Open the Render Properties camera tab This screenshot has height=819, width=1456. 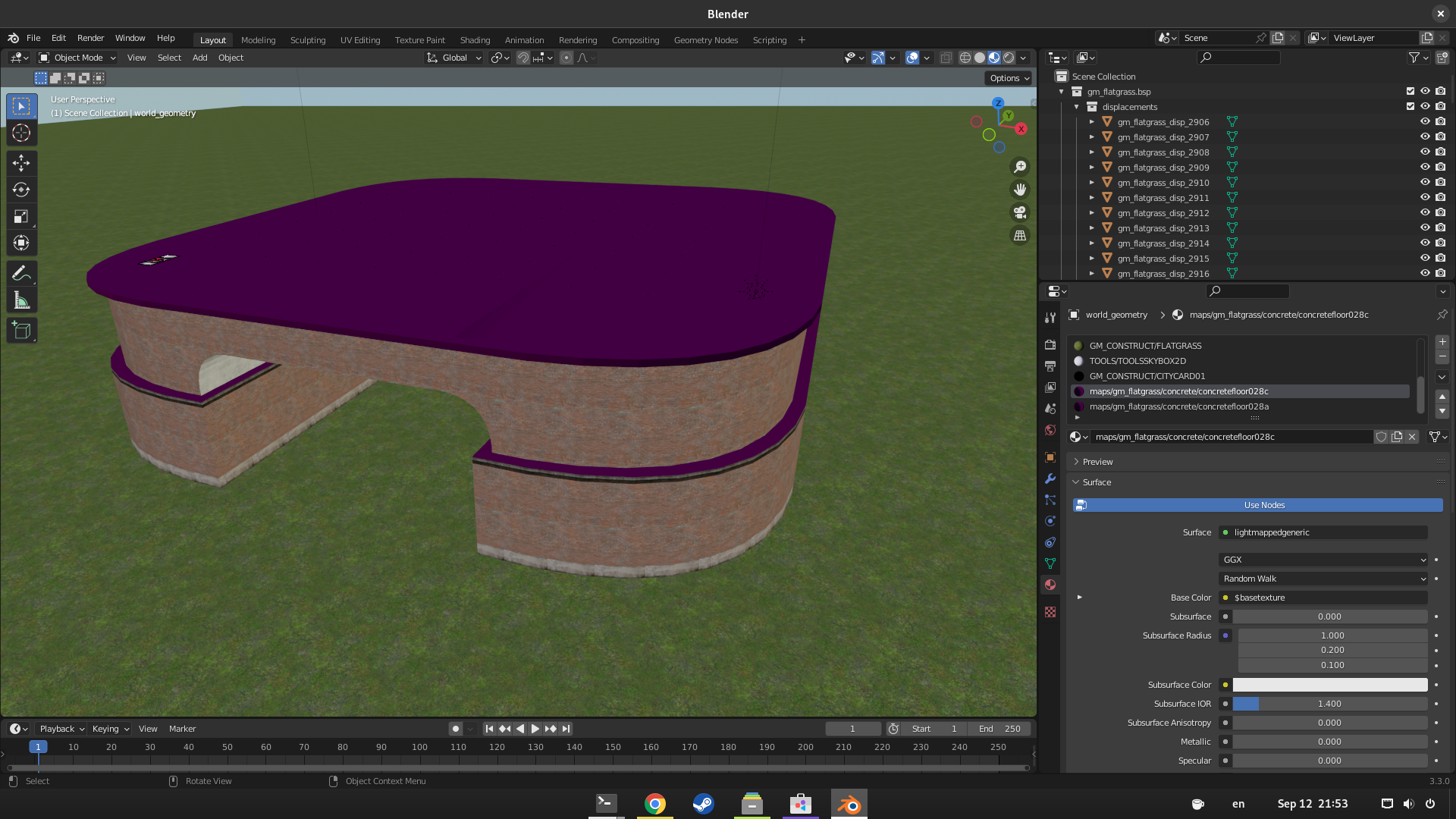[x=1050, y=344]
